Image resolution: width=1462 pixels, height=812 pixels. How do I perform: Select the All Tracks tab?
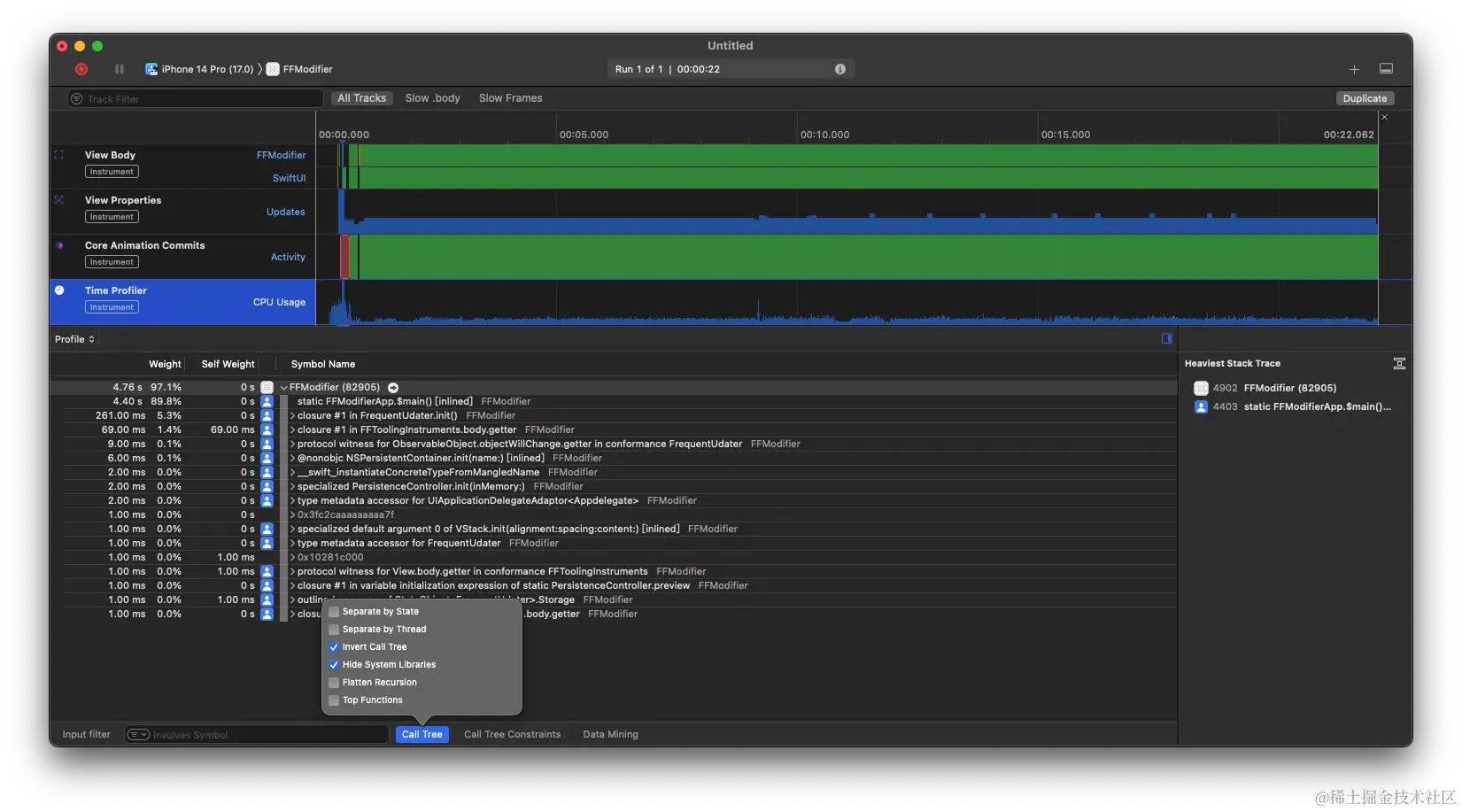[362, 98]
